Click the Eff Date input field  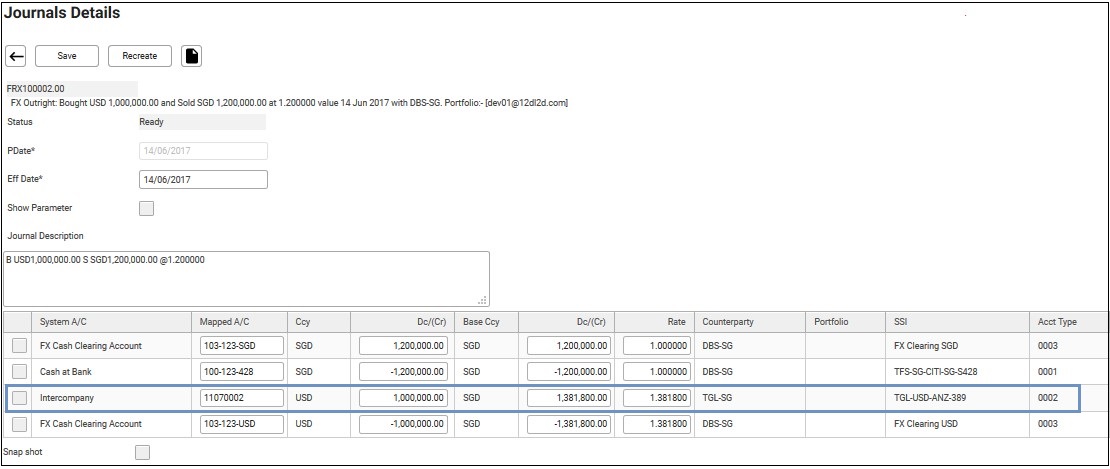pyautogui.click(x=203, y=179)
